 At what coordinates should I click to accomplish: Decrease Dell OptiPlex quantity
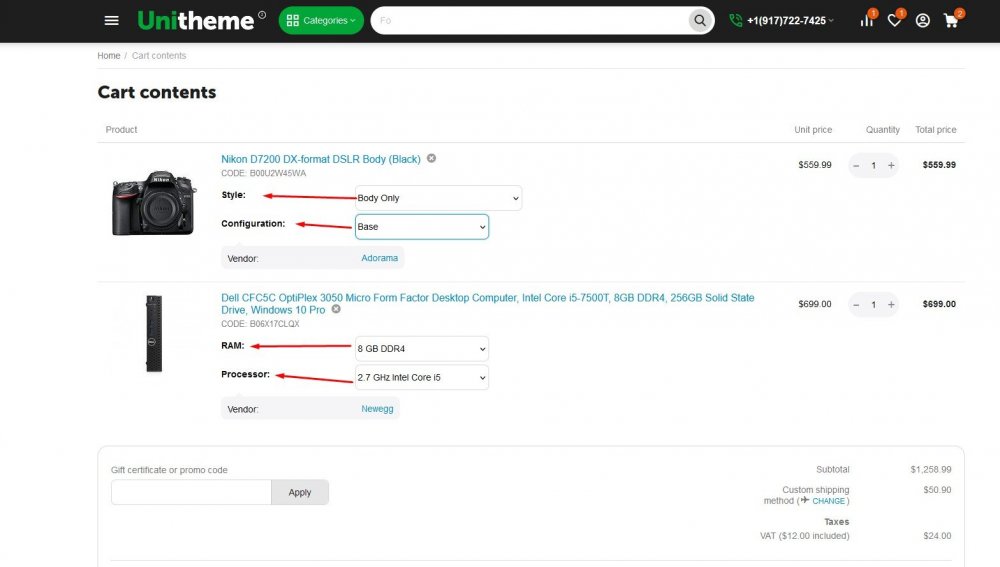tap(856, 304)
